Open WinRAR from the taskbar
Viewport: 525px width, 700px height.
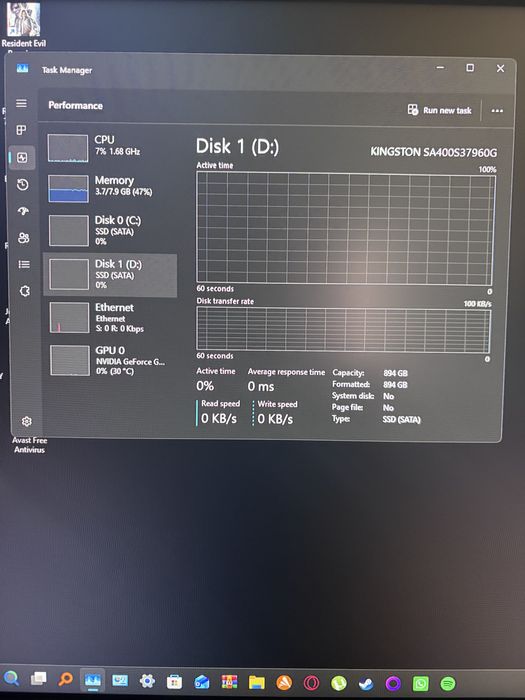[x=229, y=682]
